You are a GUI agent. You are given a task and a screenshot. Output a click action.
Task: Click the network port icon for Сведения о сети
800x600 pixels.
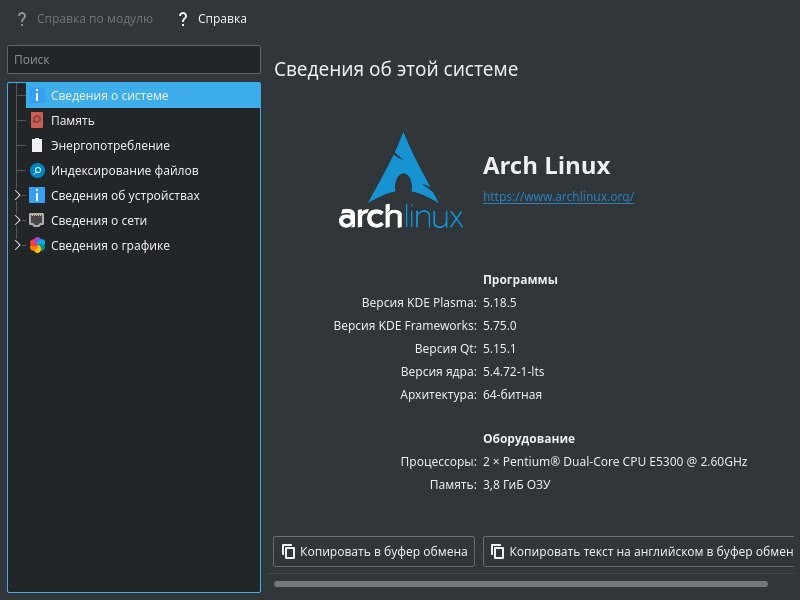(x=37, y=220)
